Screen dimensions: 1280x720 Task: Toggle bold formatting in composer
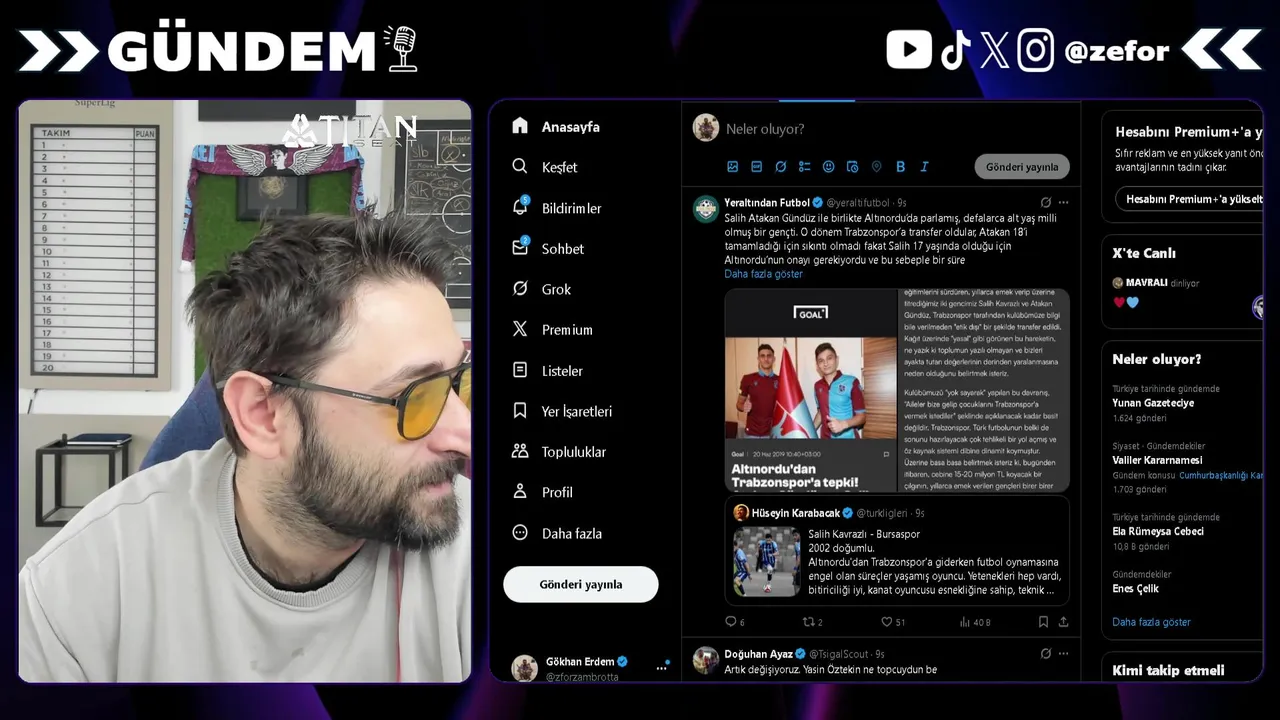click(900, 167)
